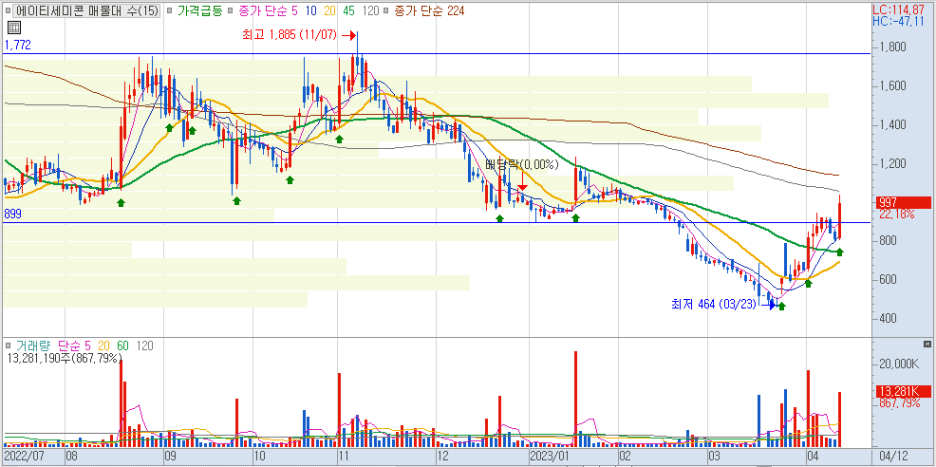Click the 600 price axis label

coord(889,279)
